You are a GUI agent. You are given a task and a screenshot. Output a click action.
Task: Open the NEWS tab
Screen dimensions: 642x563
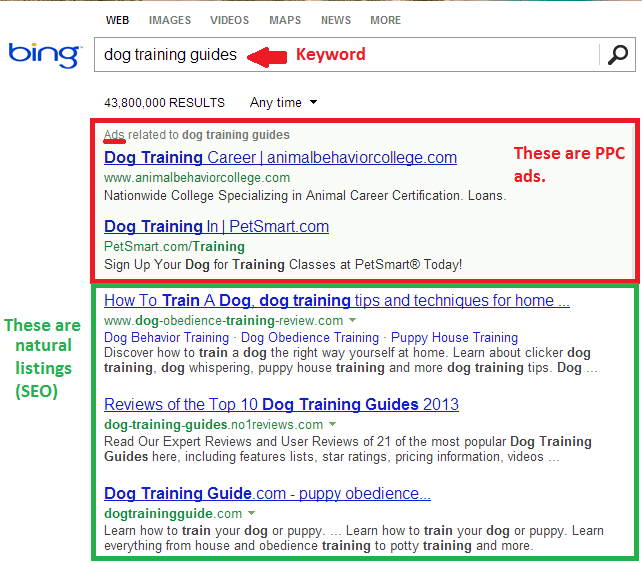[x=336, y=20]
